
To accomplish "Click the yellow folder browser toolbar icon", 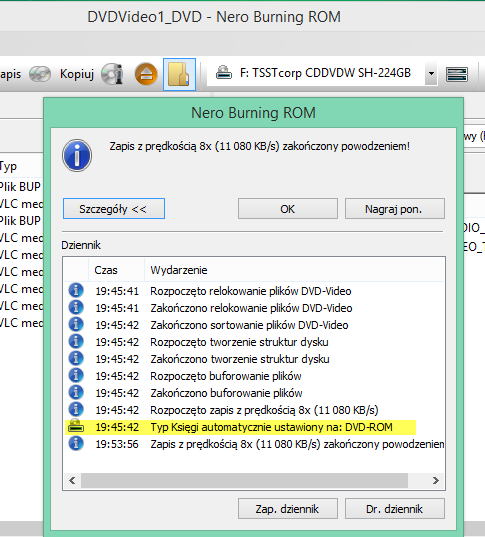I will click(179, 74).
